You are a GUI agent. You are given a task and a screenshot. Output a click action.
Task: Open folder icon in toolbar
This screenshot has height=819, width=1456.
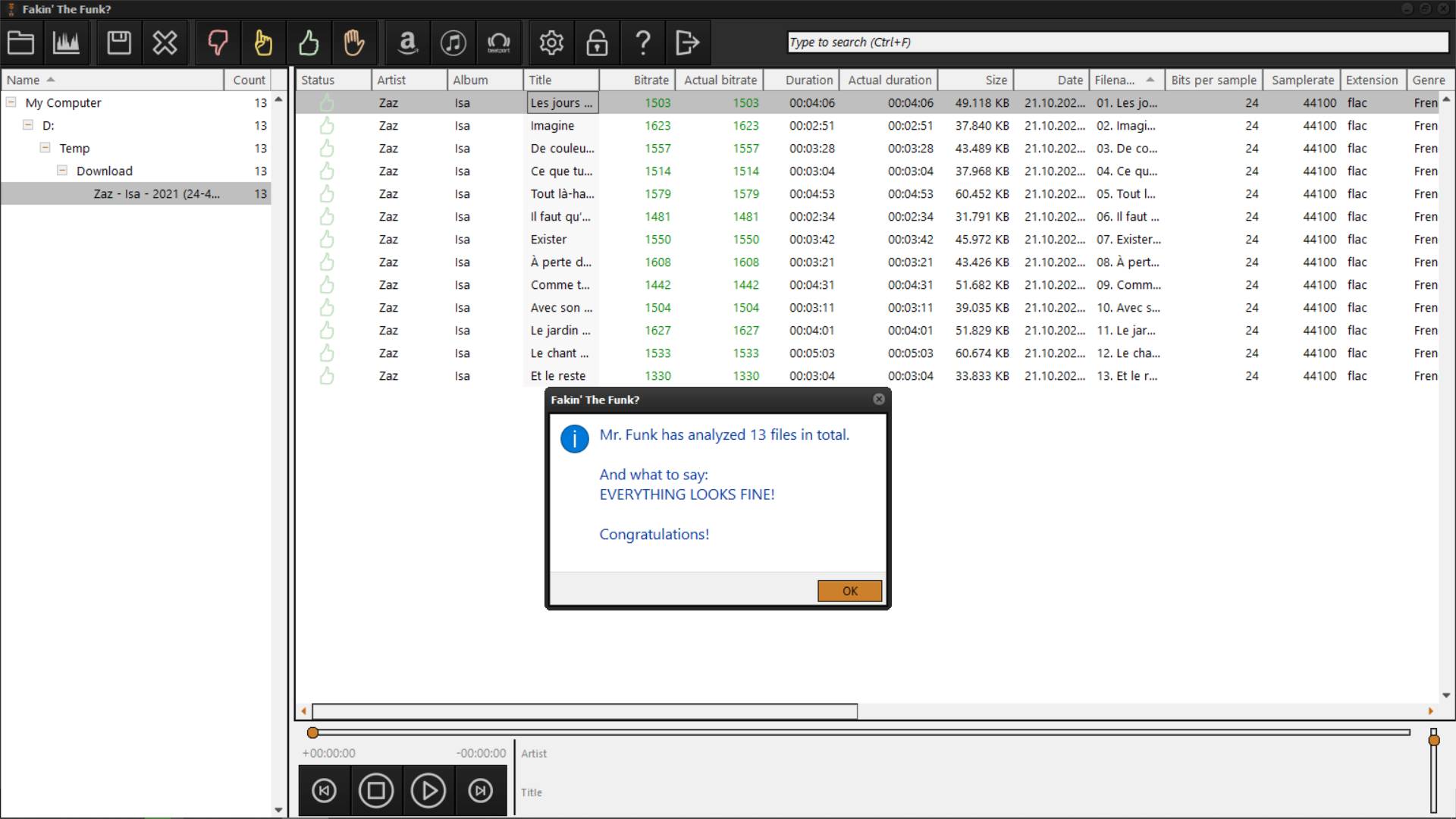click(x=20, y=42)
